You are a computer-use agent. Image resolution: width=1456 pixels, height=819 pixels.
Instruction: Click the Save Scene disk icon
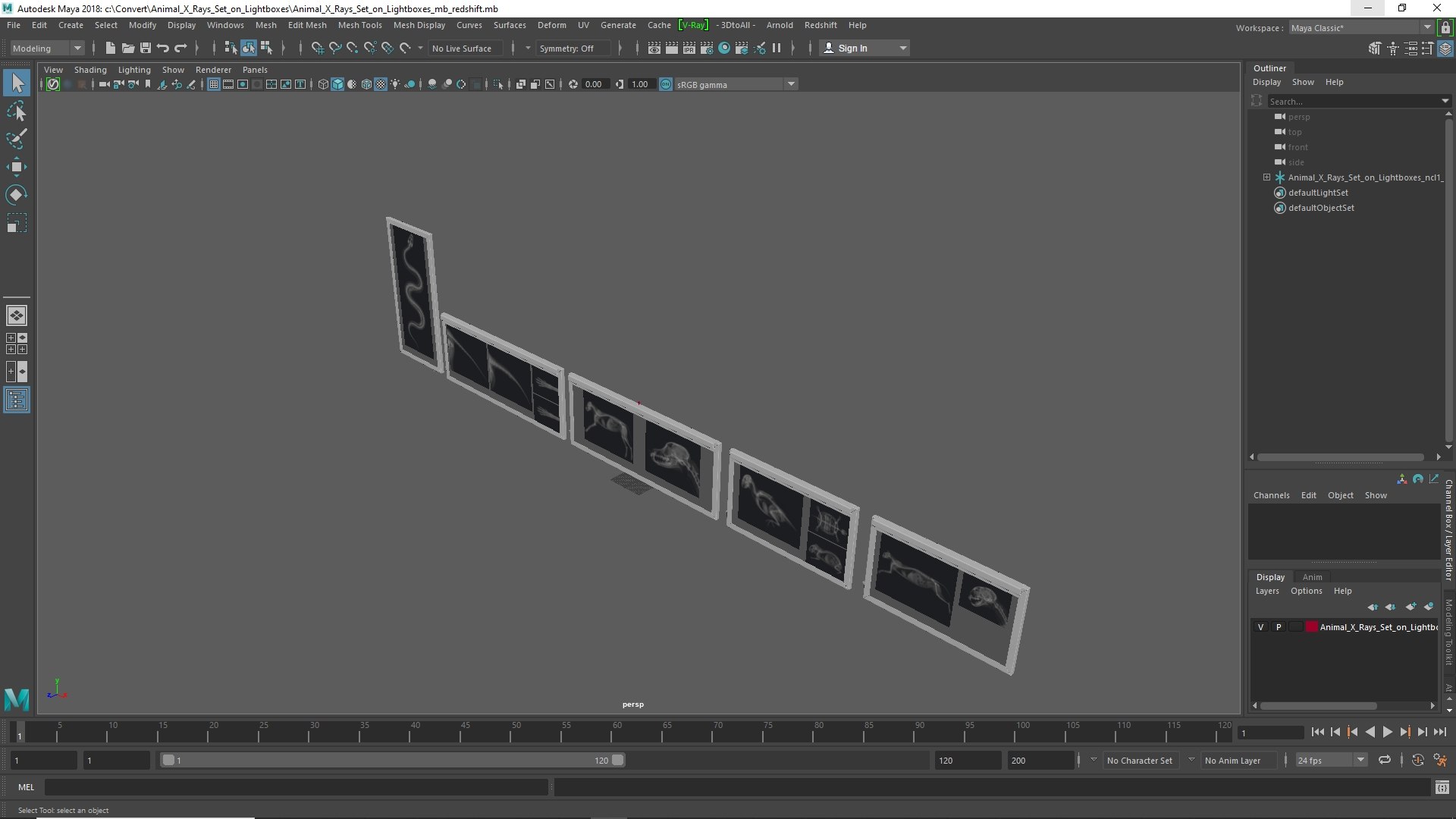coord(146,48)
